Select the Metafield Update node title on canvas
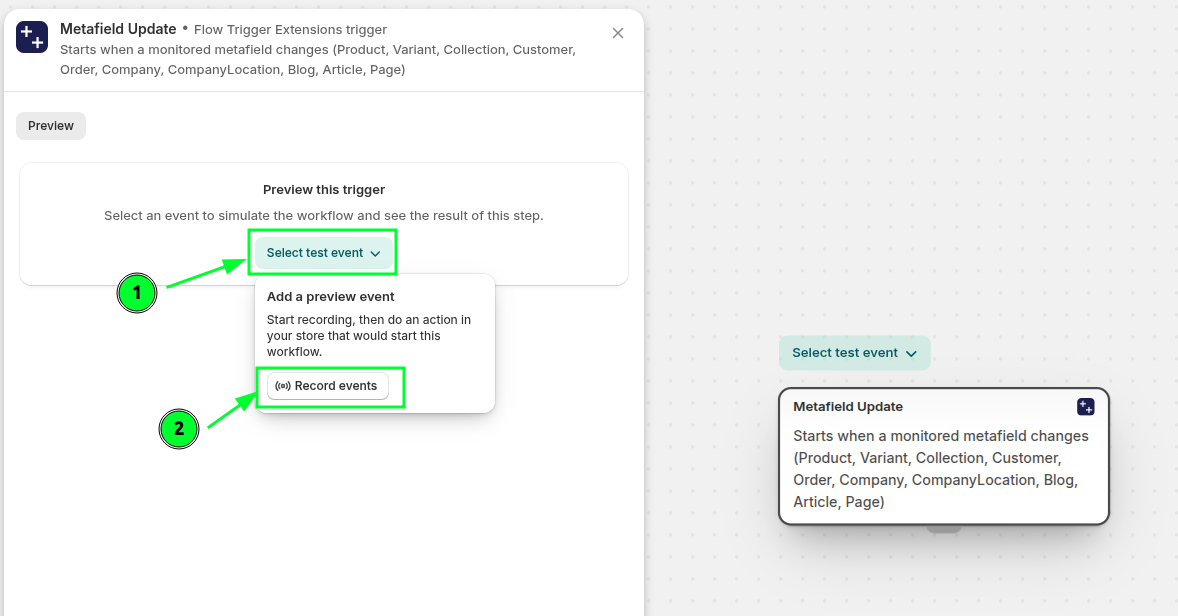This screenshot has width=1178, height=616. 848,407
